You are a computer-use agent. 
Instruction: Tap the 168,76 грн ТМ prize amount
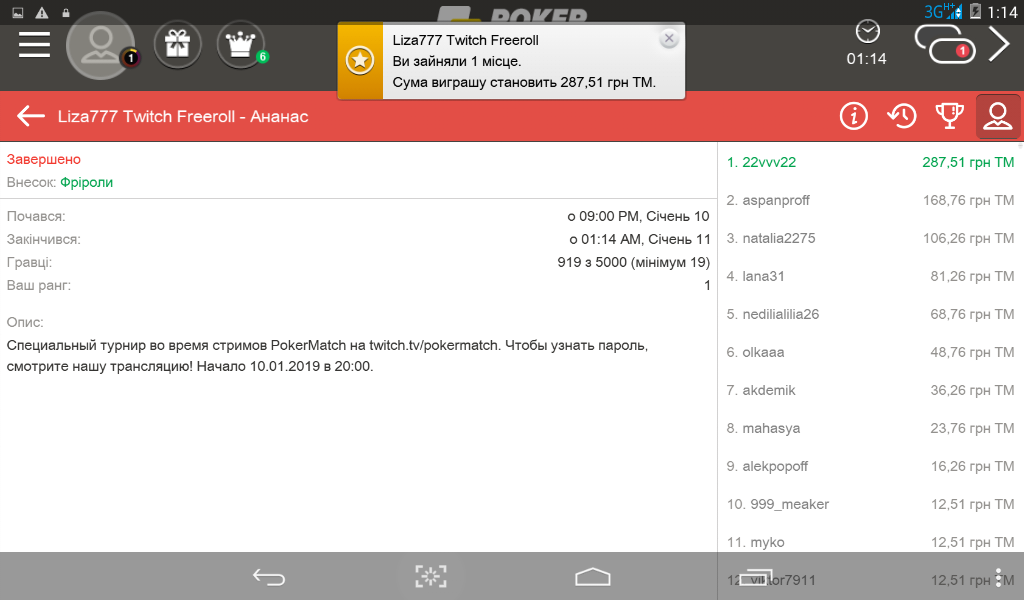[968, 200]
